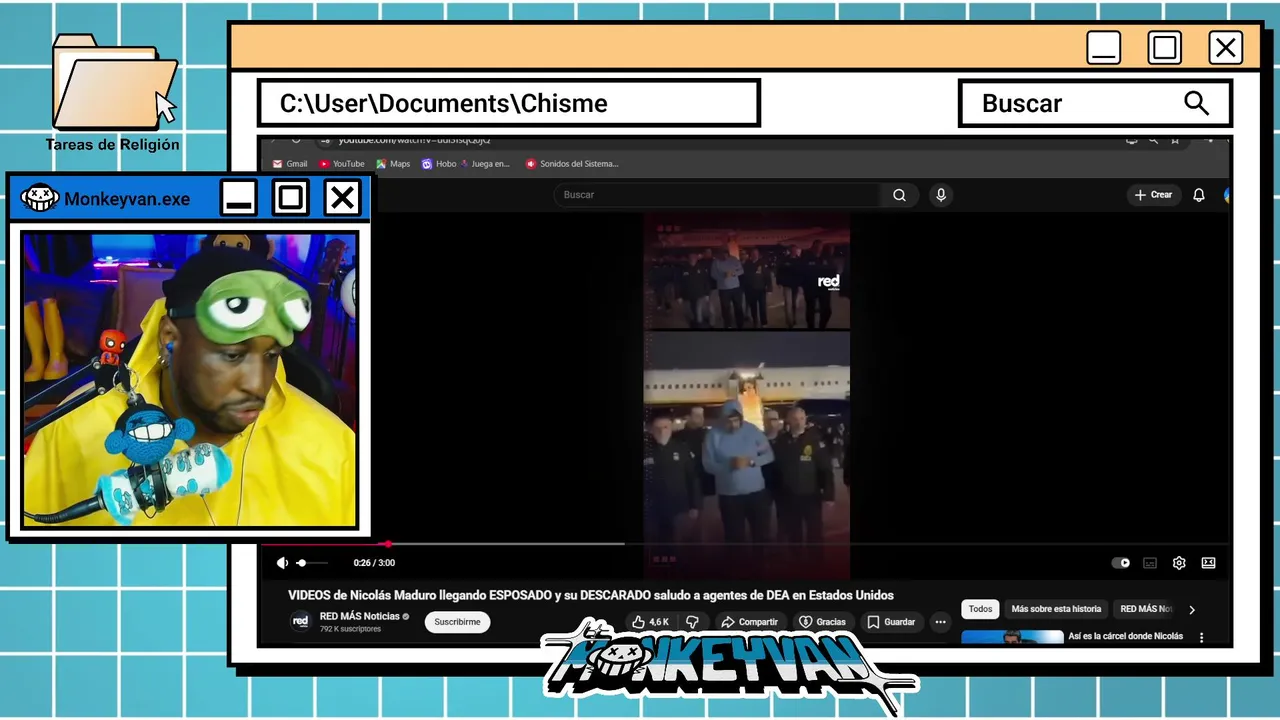Save video with Guardar button
This screenshot has width=1280, height=720.
coord(891,622)
